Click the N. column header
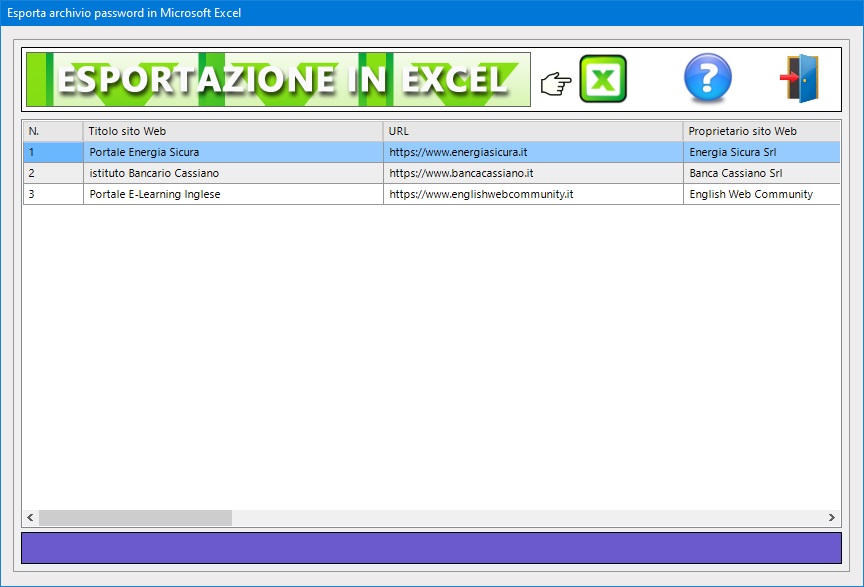The width and height of the screenshot is (864, 587). 53,131
